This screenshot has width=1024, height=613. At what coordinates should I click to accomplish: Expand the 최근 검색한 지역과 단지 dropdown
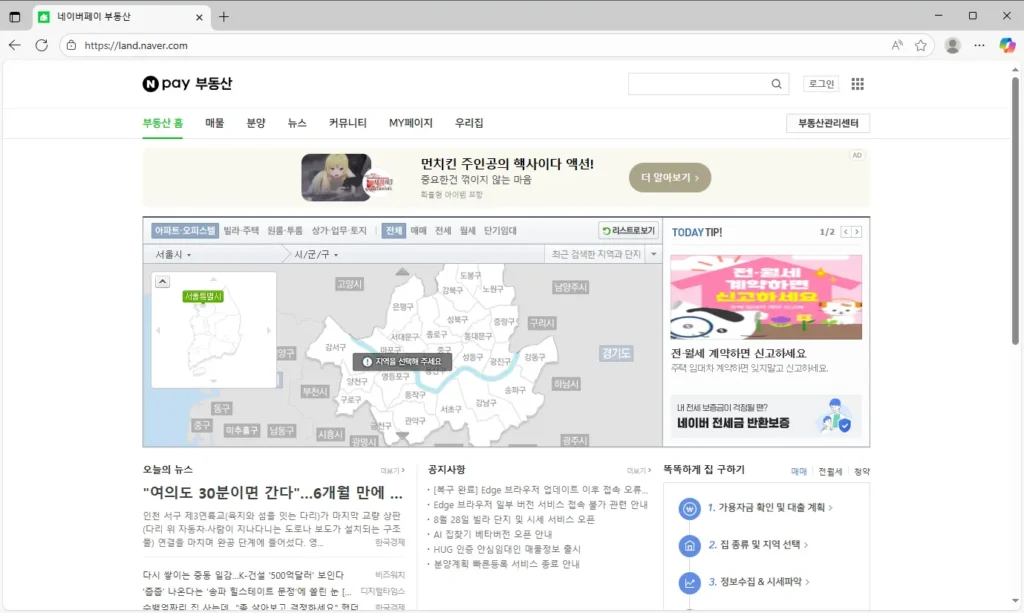tap(652, 253)
